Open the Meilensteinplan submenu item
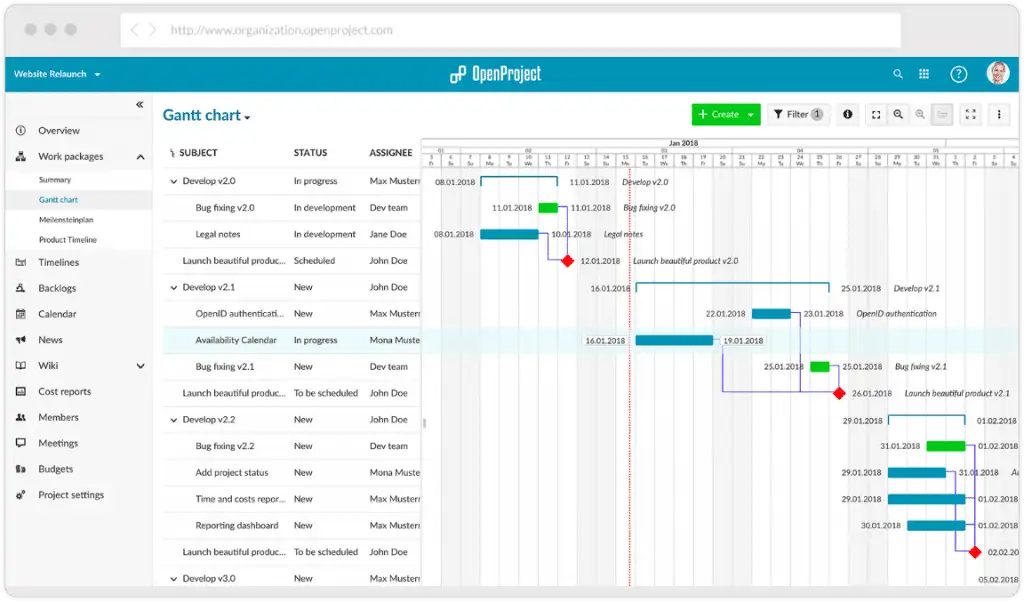 pyautogui.click(x=66, y=219)
